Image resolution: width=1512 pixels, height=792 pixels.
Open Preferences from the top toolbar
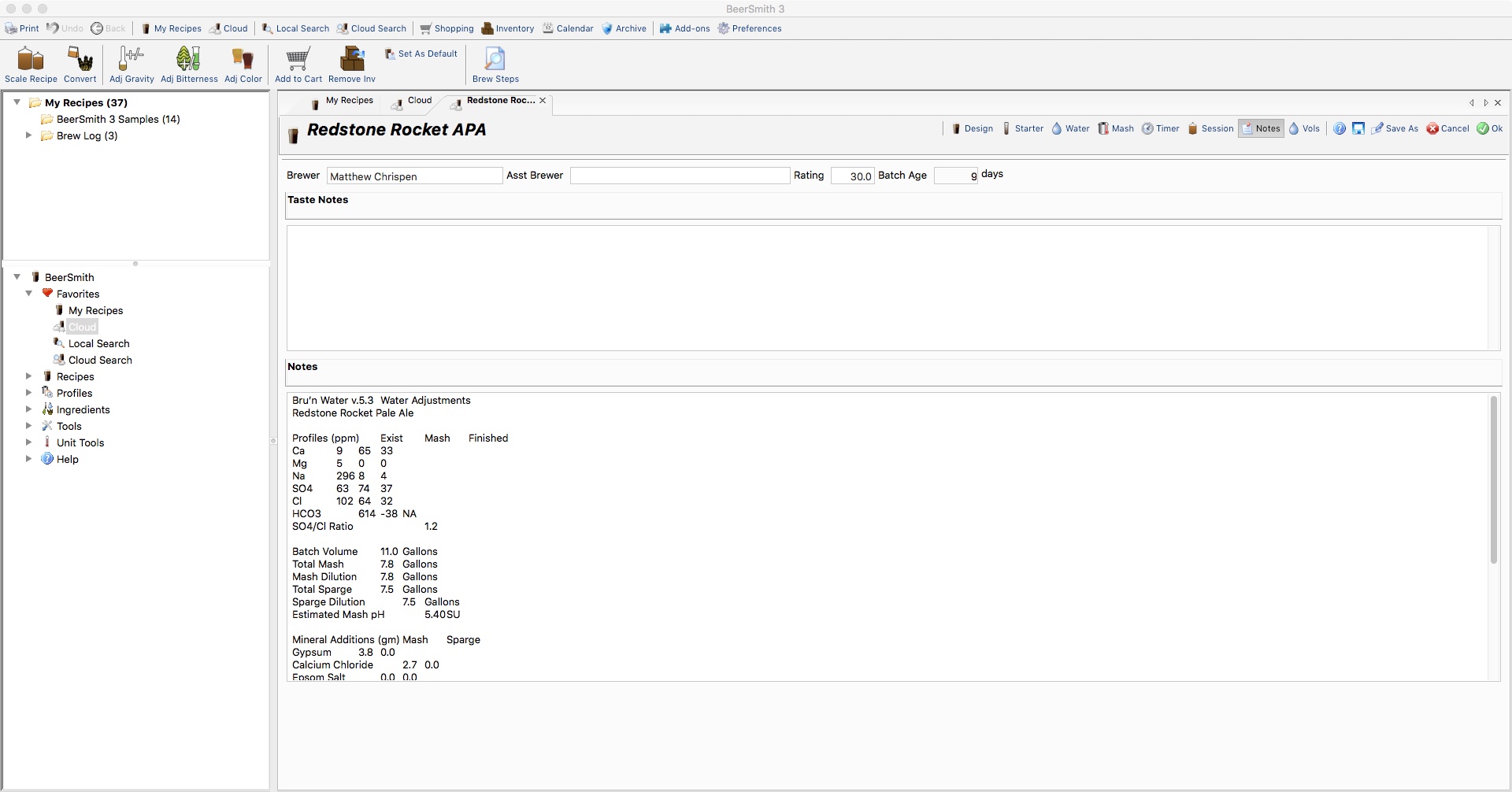(x=749, y=28)
